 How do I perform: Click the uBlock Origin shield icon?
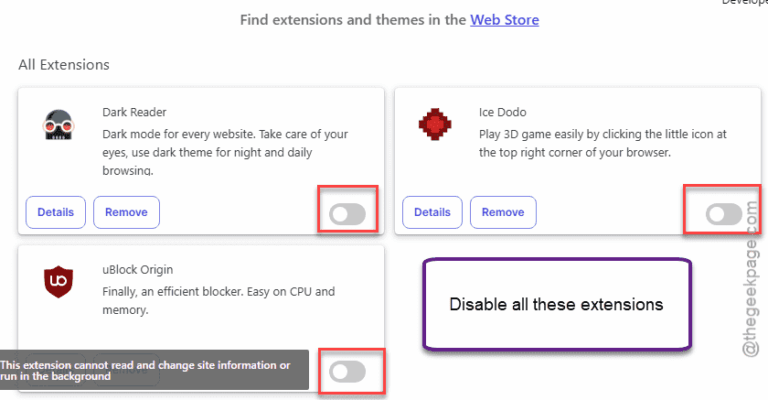(x=56, y=280)
